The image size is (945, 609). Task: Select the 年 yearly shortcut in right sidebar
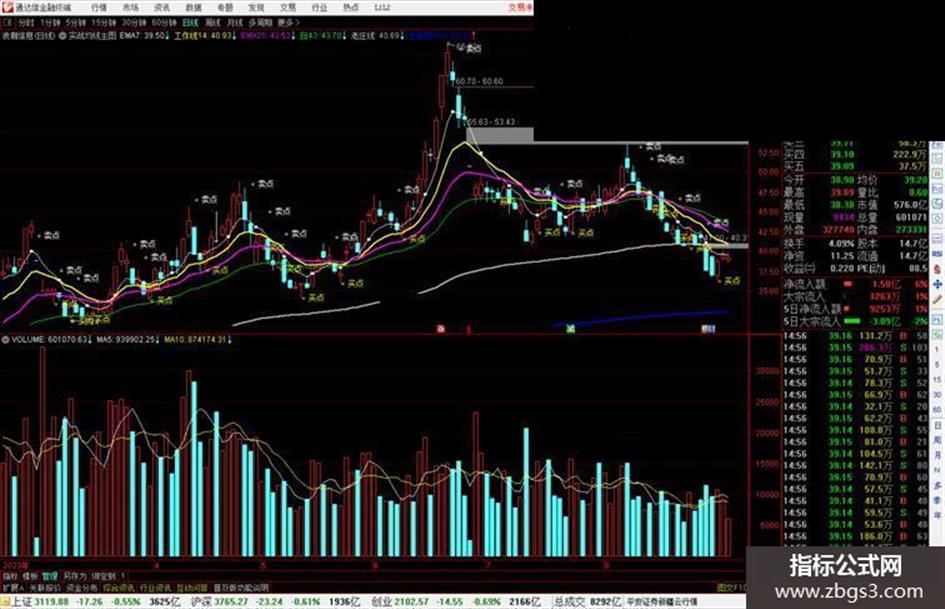[x=937, y=516]
